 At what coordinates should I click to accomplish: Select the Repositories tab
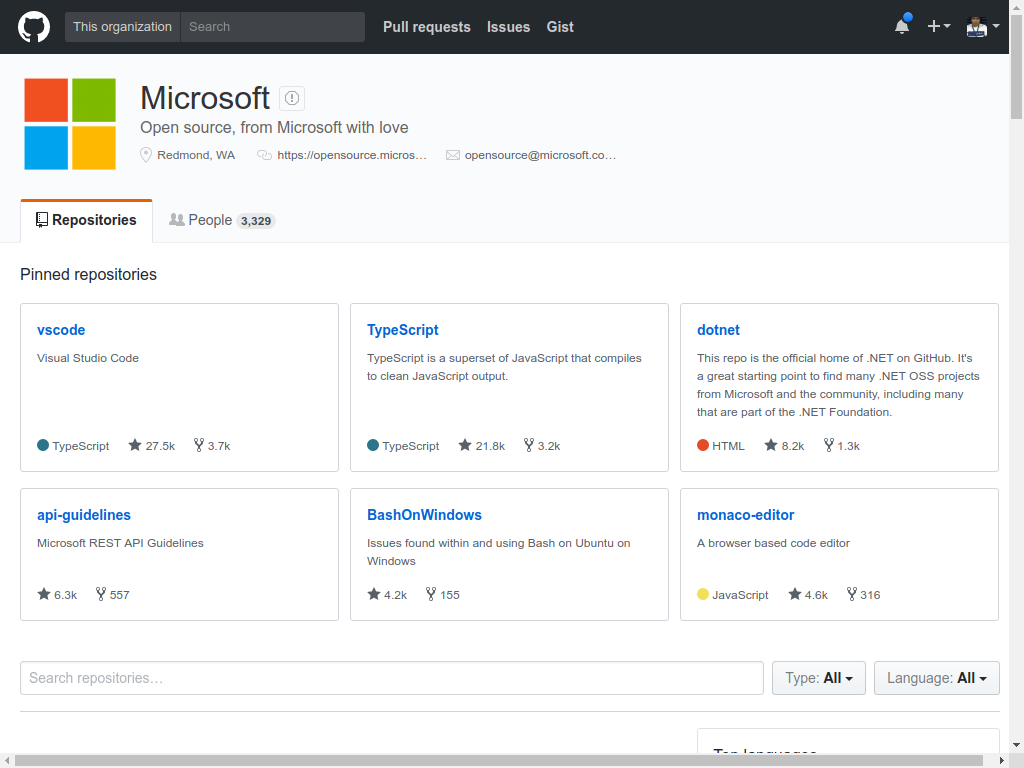86,221
